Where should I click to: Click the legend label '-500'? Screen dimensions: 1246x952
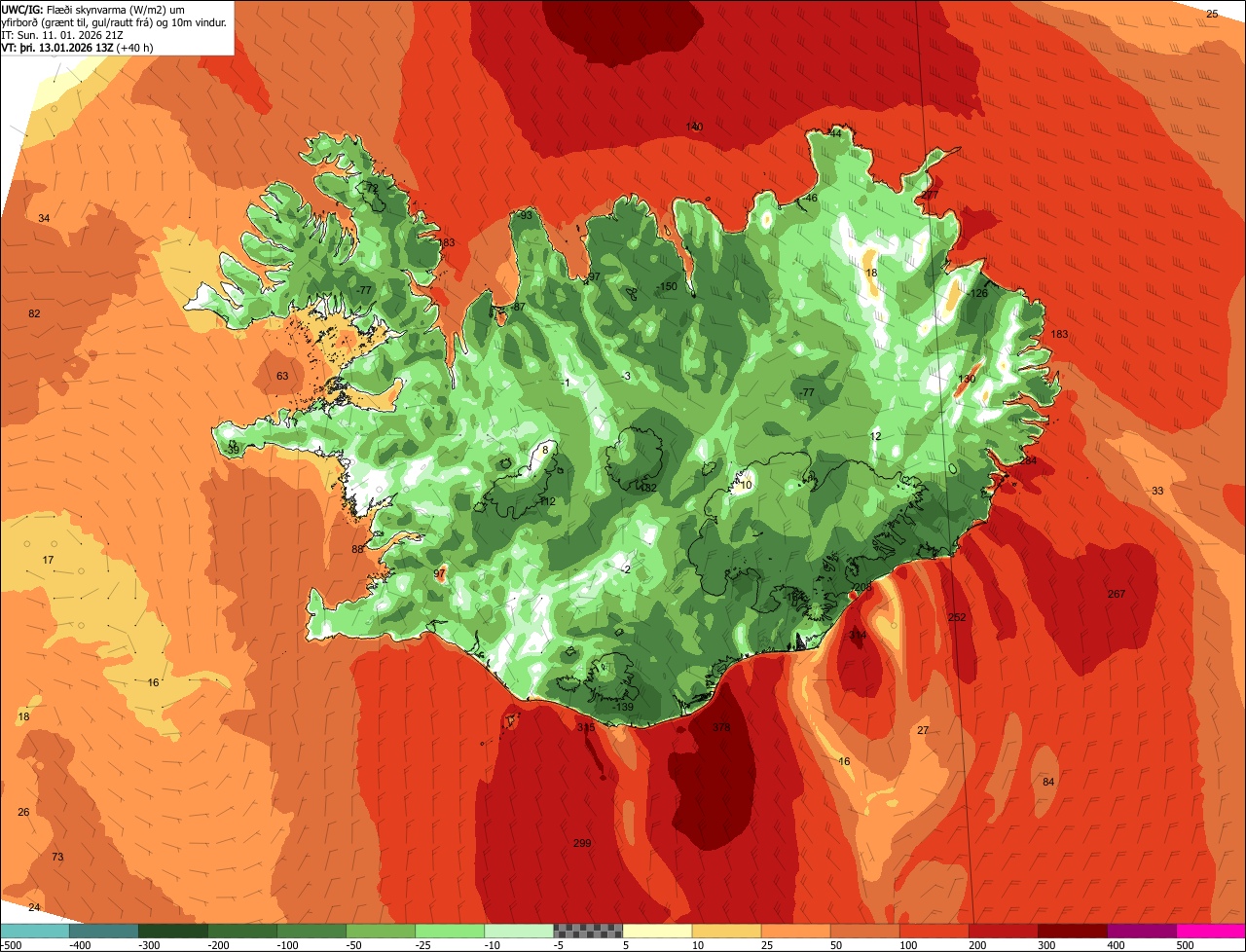(13, 945)
